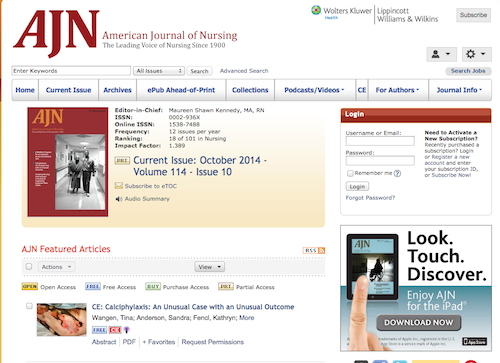Image resolution: width=500 pixels, height=363 pixels.
Task: Expand the View dropdown
Action: [x=210, y=267]
